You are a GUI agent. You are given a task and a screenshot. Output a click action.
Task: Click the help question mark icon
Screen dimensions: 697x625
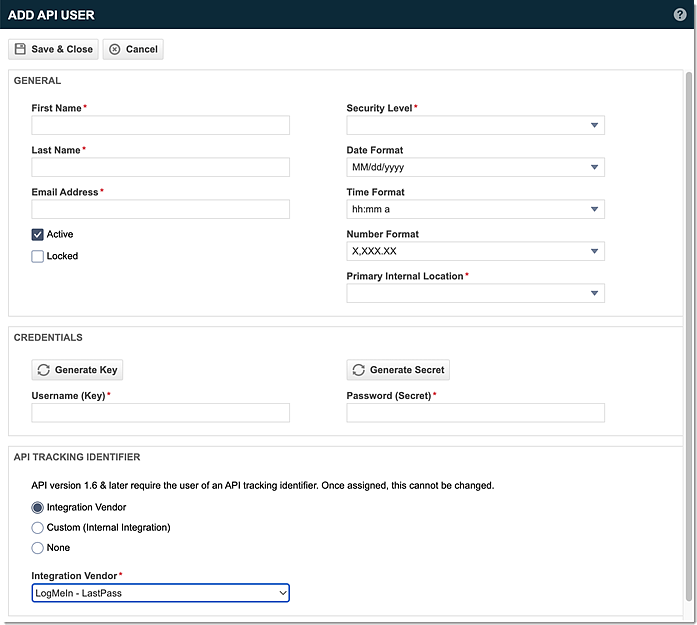(x=680, y=15)
